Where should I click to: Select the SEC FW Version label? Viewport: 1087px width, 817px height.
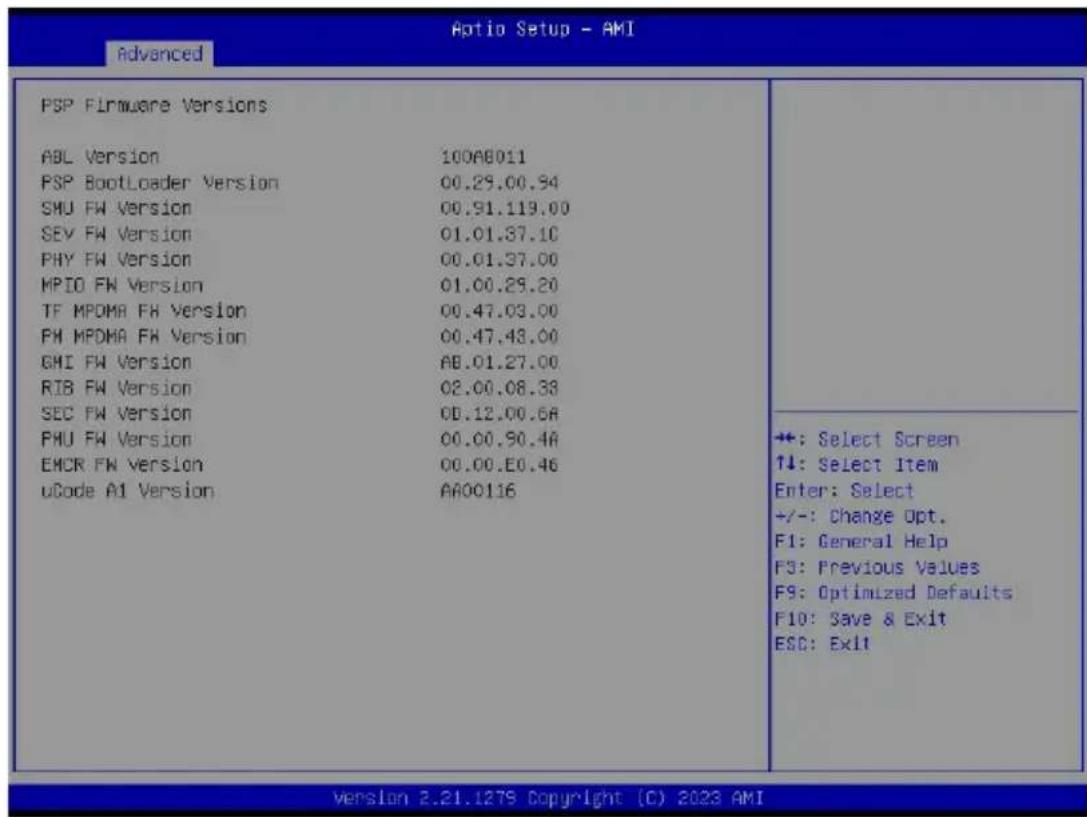click(x=116, y=414)
